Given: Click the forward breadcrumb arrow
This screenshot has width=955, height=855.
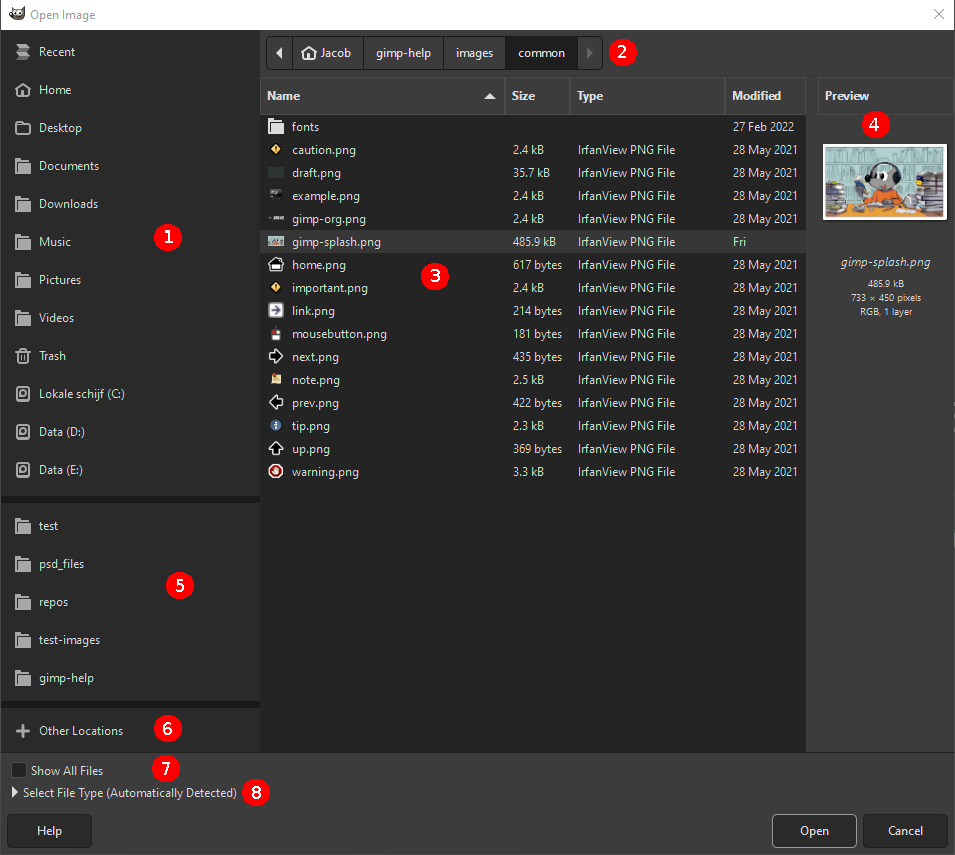Looking at the screenshot, I should (588, 52).
